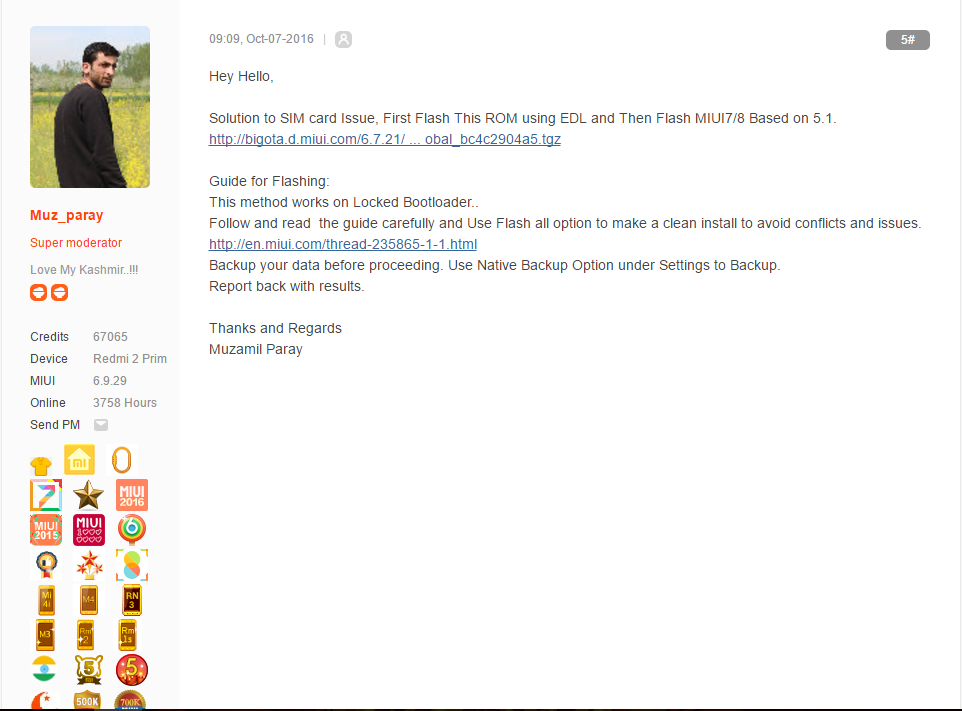Click the Mi 4i phone medal
The height and width of the screenshot is (711, 962).
pos(47,600)
